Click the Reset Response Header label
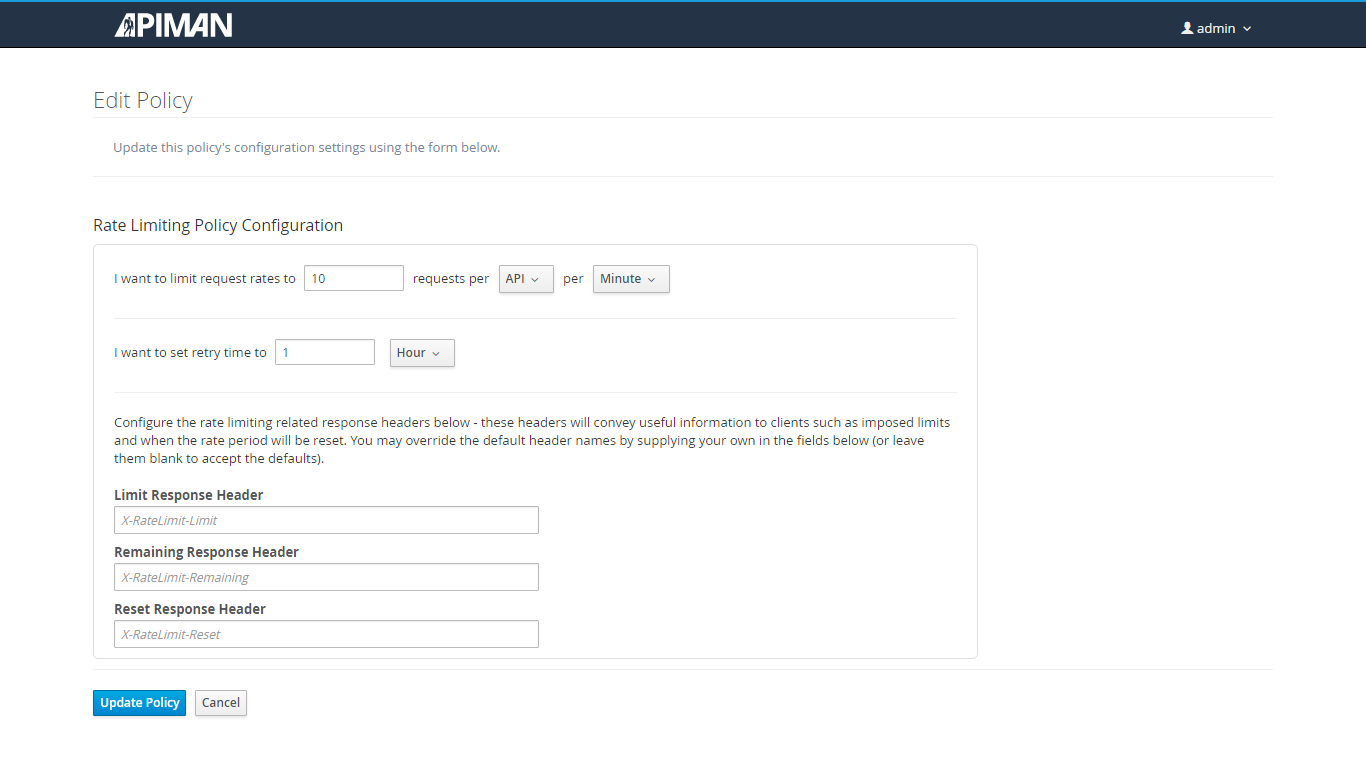Screen dimensions: 1366x768 189,609
